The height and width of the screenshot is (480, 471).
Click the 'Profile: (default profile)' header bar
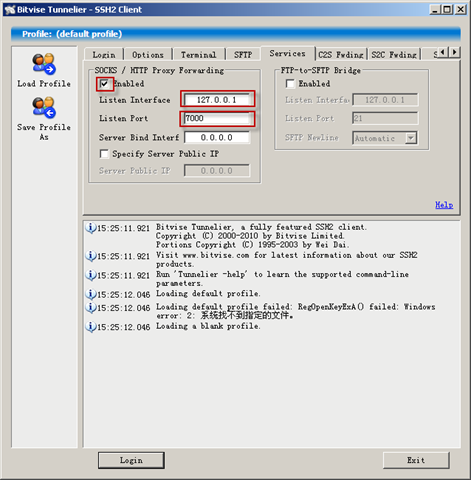coord(236,34)
